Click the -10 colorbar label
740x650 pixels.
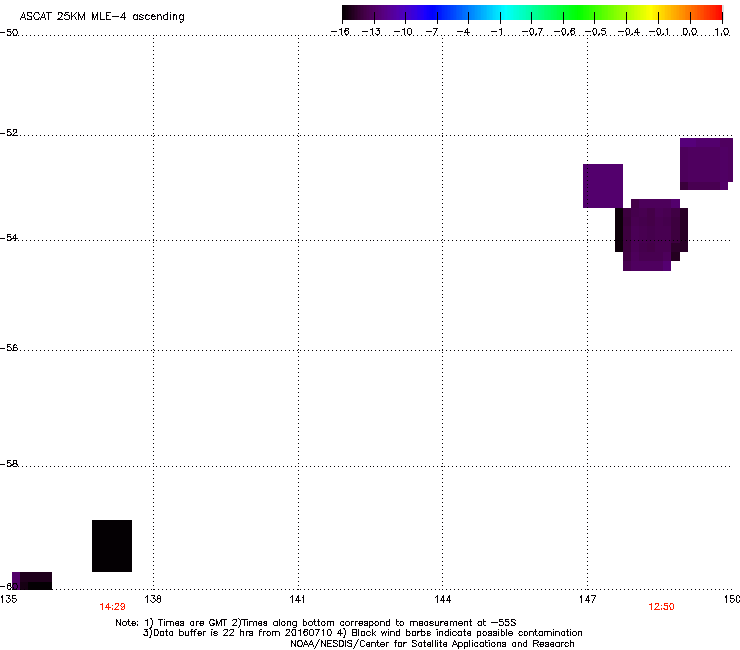pyautogui.click(x=403, y=32)
